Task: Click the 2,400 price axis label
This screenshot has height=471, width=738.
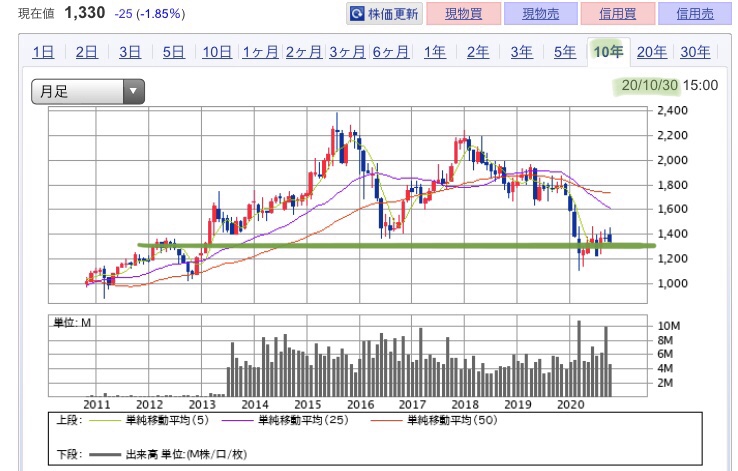Action: point(672,111)
